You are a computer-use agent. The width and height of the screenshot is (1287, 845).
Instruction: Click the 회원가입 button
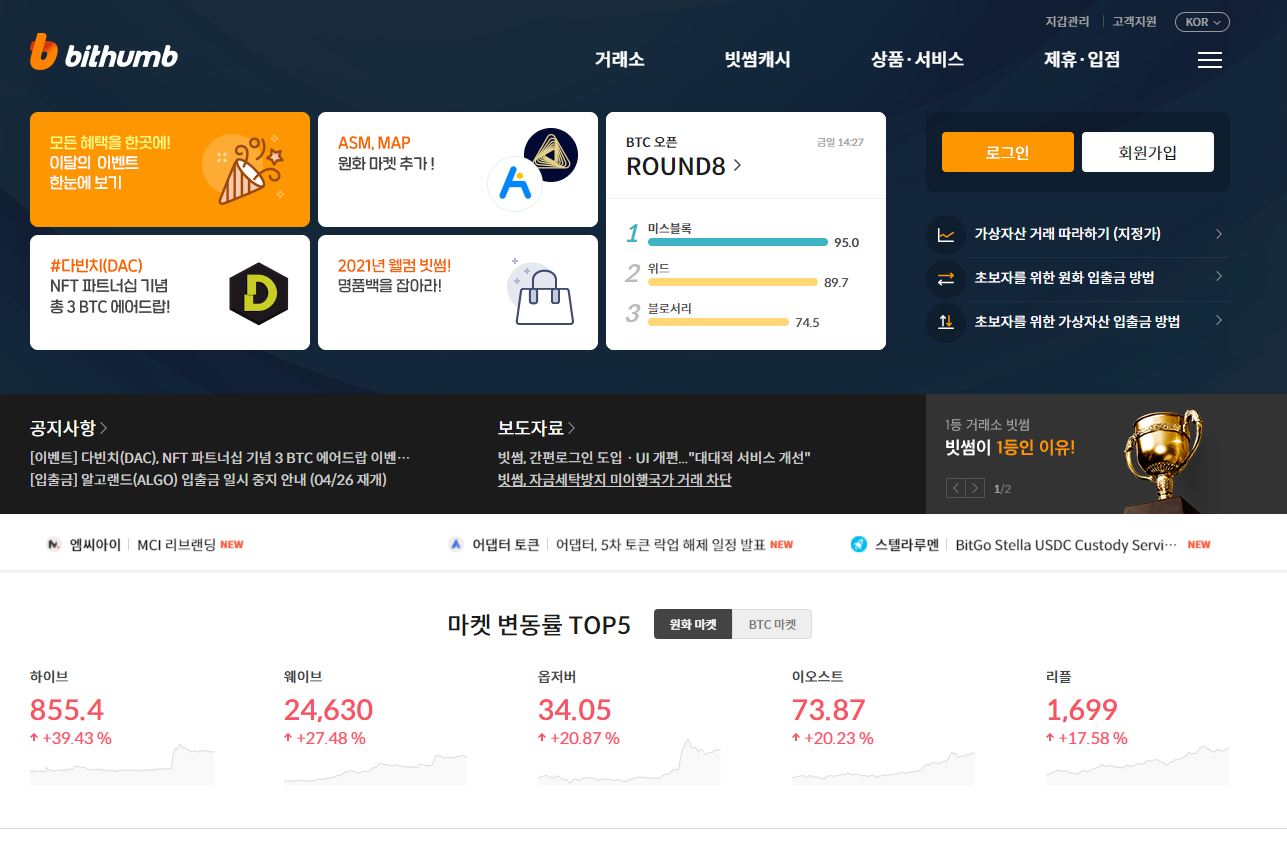[1148, 152]
